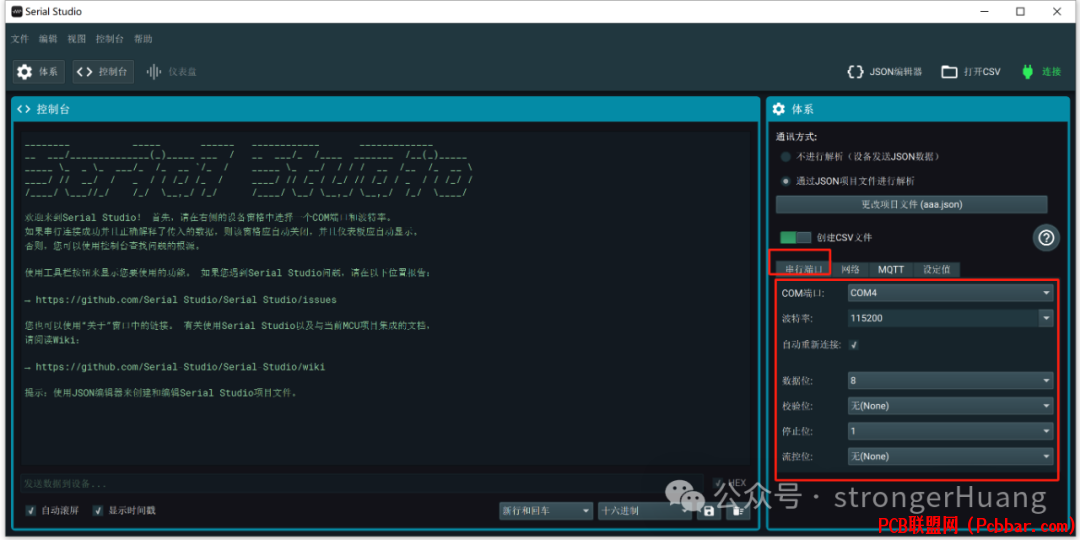Expand 十六进制 display mode dropdown
Image resolution: width=1080 pixels, height=540 pixels.
pyautogui.click(x=645, y=511)
